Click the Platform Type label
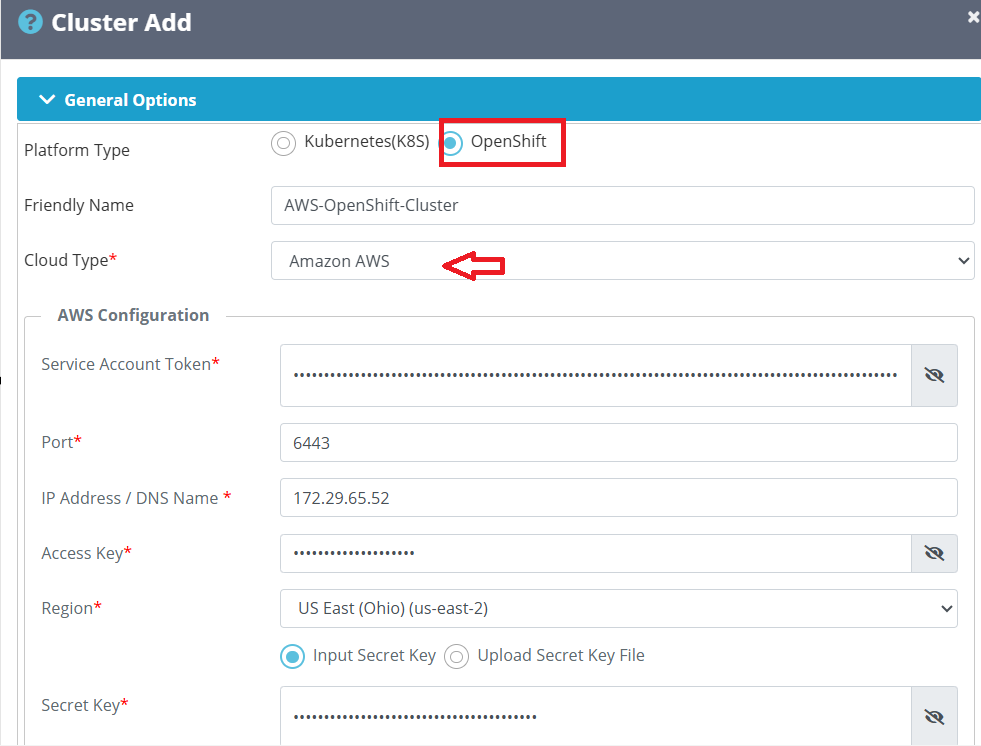 77,150
